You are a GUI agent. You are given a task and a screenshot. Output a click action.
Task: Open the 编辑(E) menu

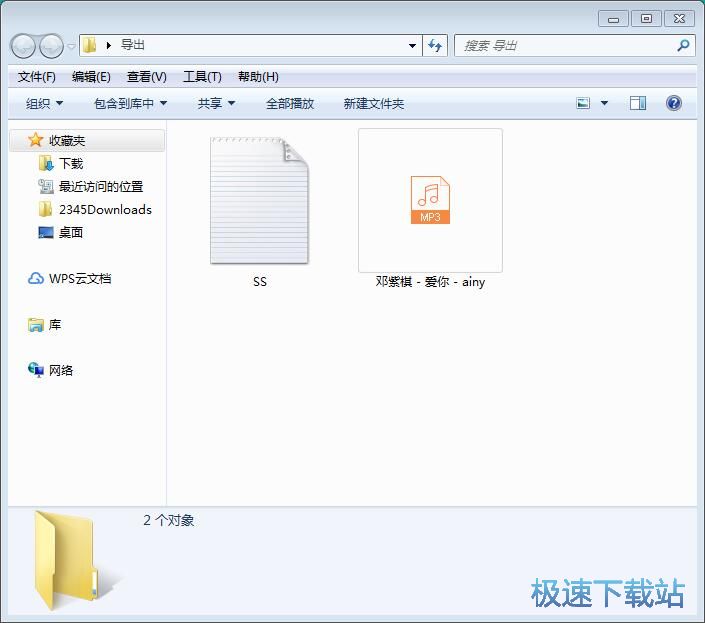click(91, 77)
